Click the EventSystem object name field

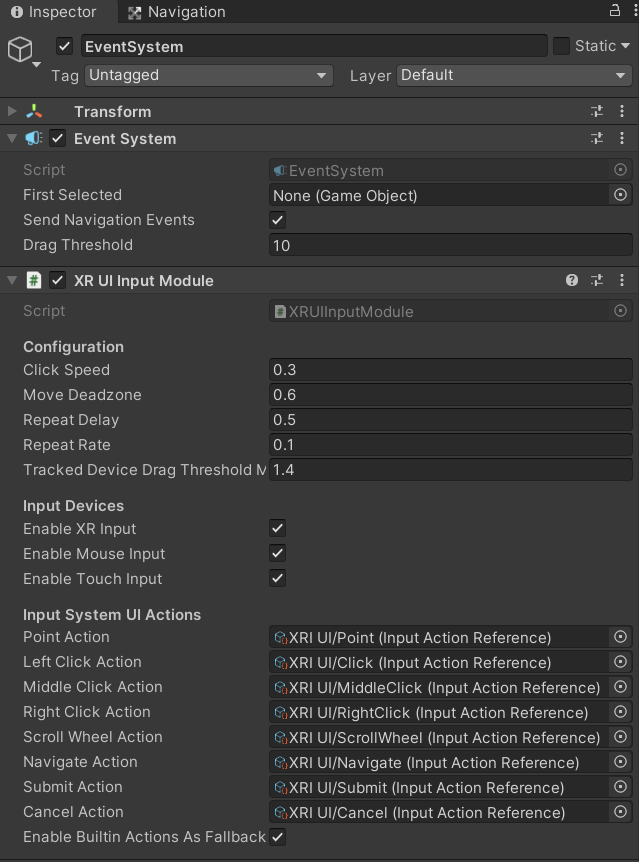[x=313, y=46]
